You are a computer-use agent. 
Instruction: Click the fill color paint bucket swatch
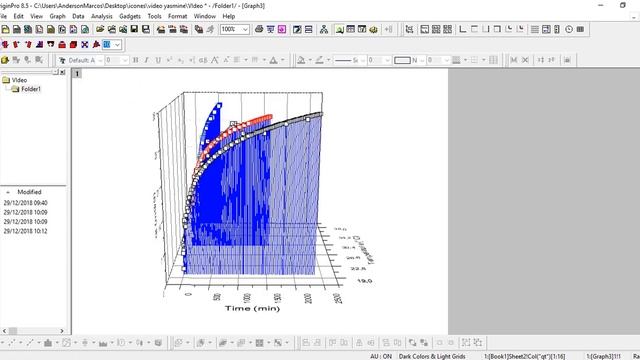tap(301, 60)
